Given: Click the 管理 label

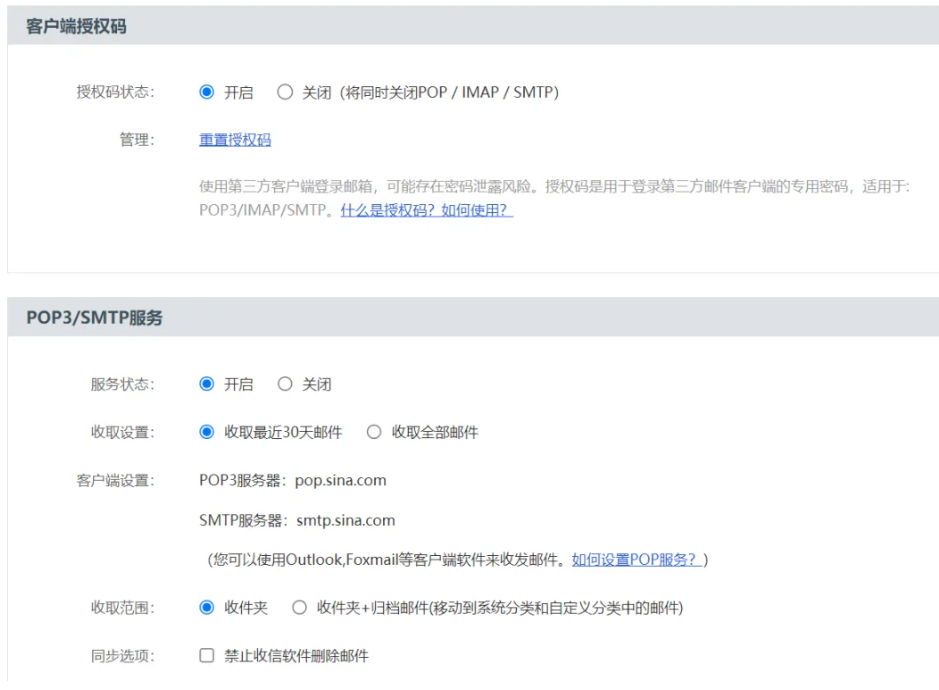Looking at the screenshot, I should tap(137, 140).
